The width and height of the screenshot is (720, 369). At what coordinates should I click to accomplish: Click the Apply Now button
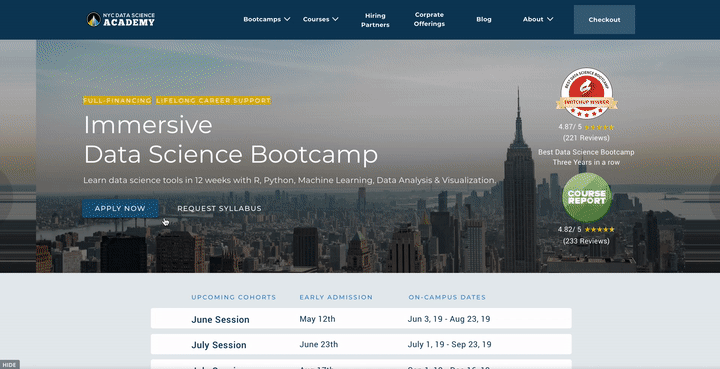pyautogui.click(x=120, y=208)
